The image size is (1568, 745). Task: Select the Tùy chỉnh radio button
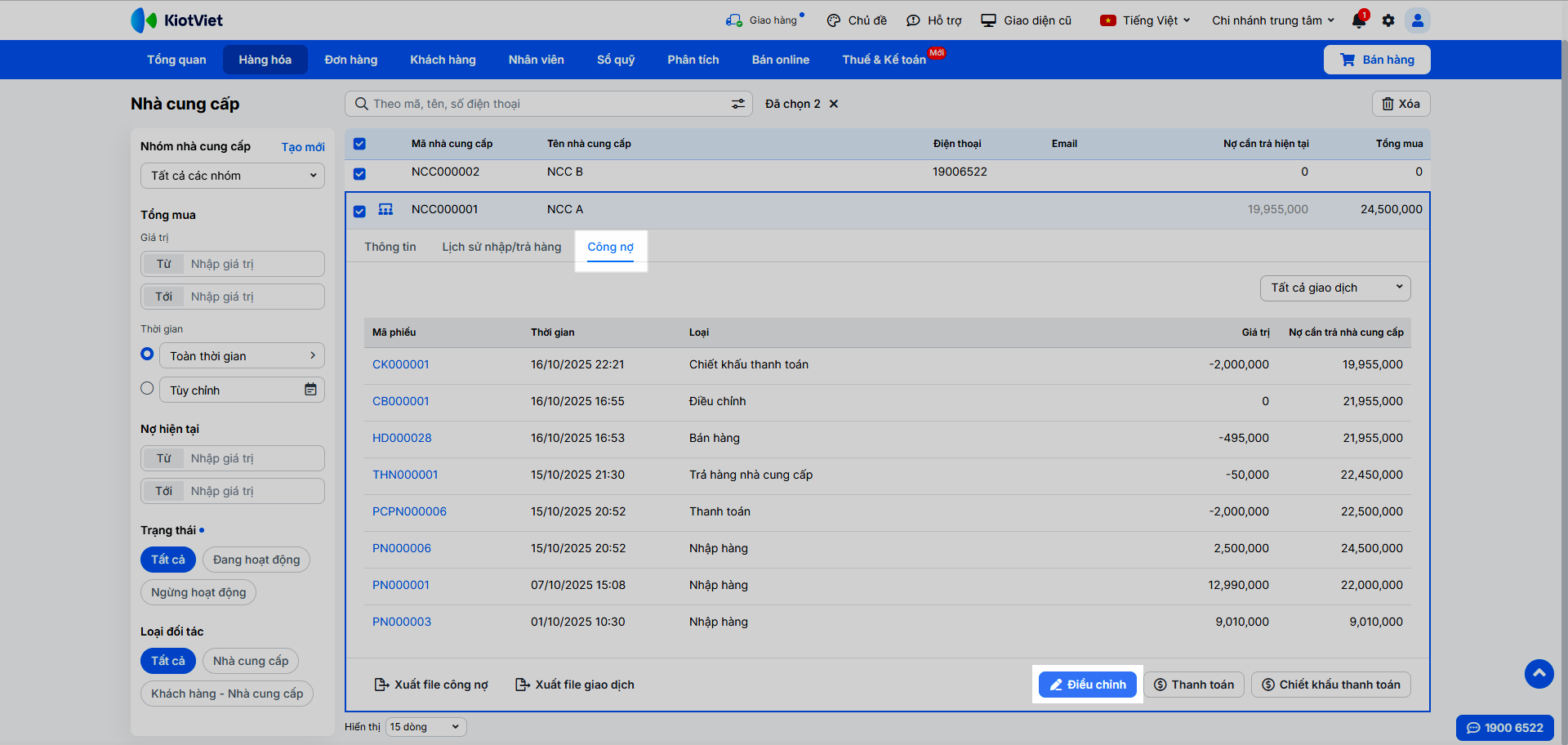[147, 388]
